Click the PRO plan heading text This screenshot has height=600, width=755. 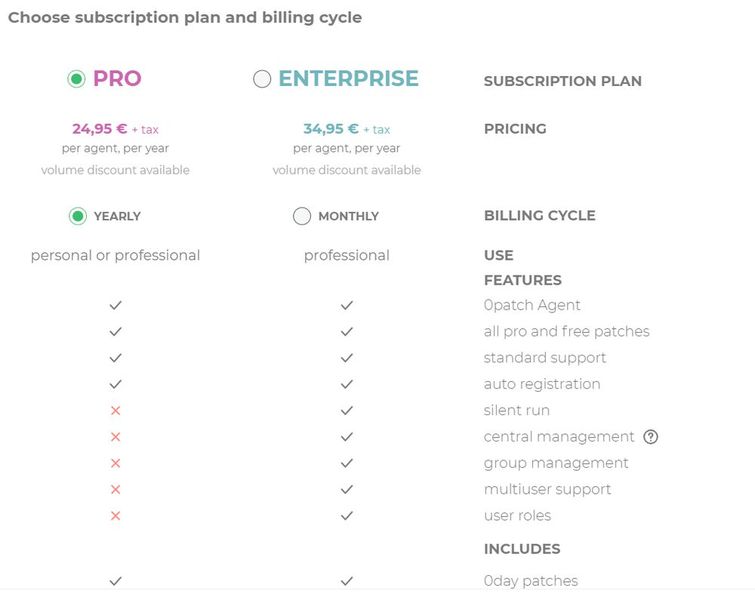click(117, 79)
